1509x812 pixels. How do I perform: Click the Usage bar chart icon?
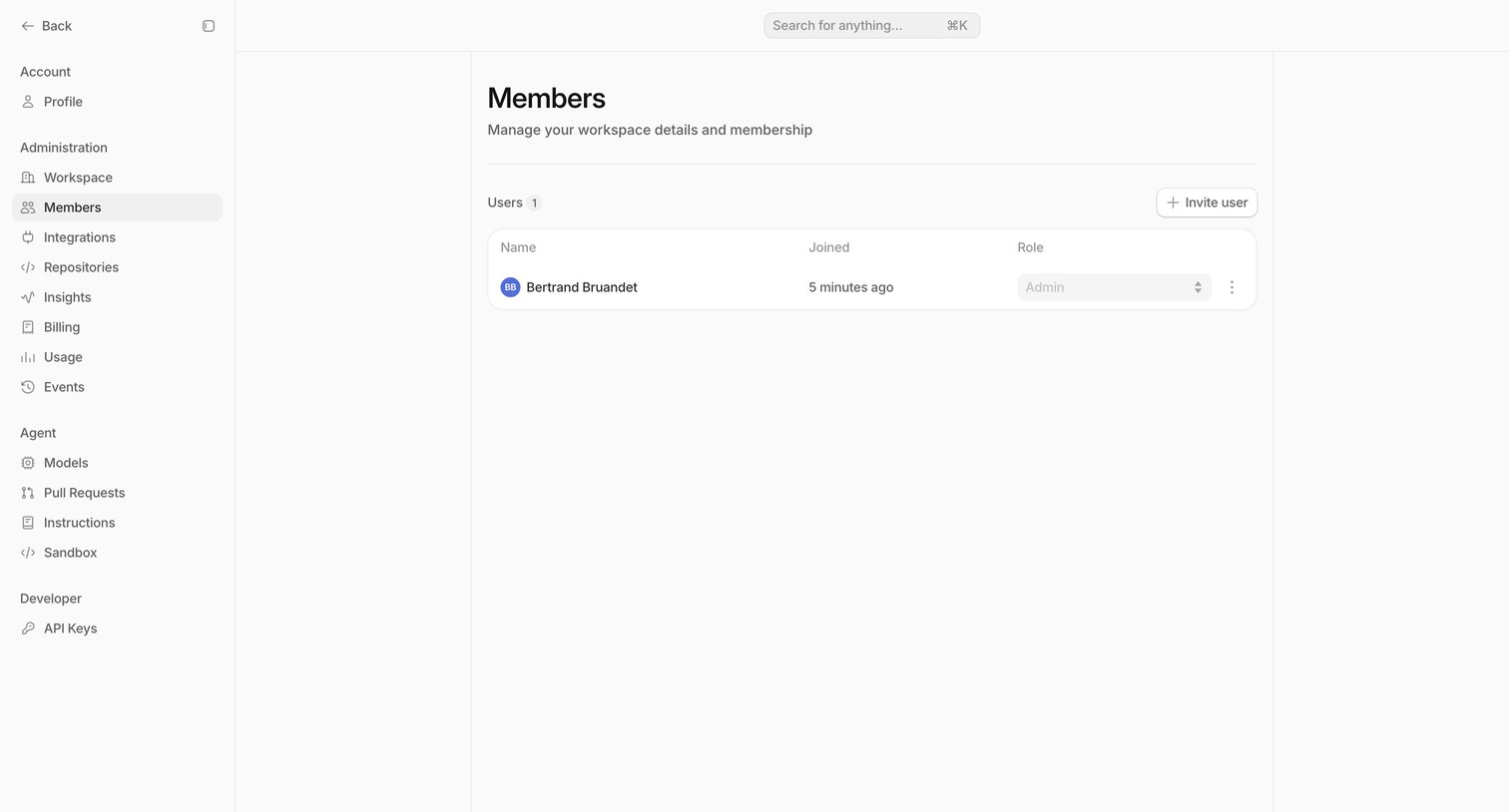28,357
